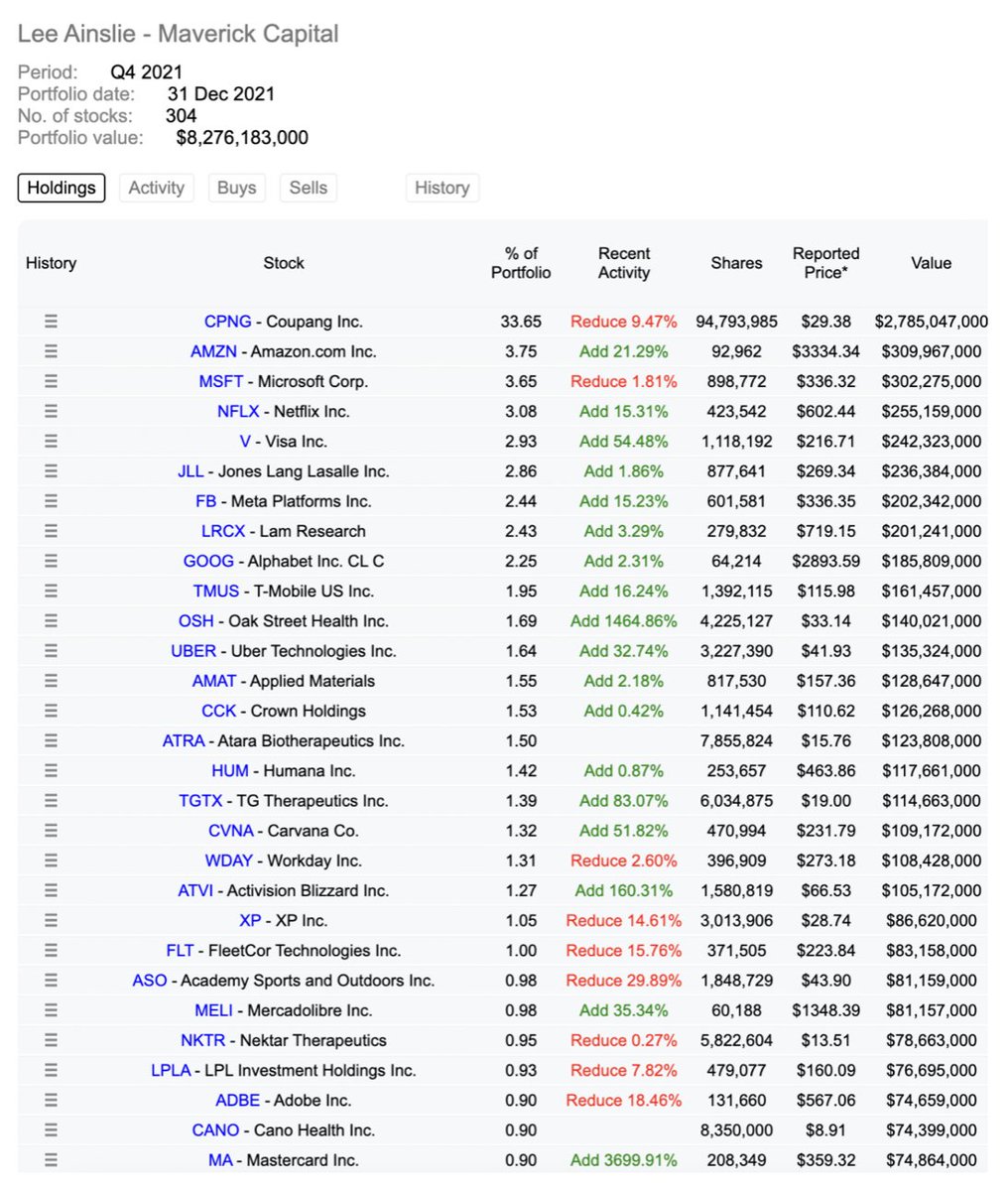Open the JLL ticker link

pos(190,471)
